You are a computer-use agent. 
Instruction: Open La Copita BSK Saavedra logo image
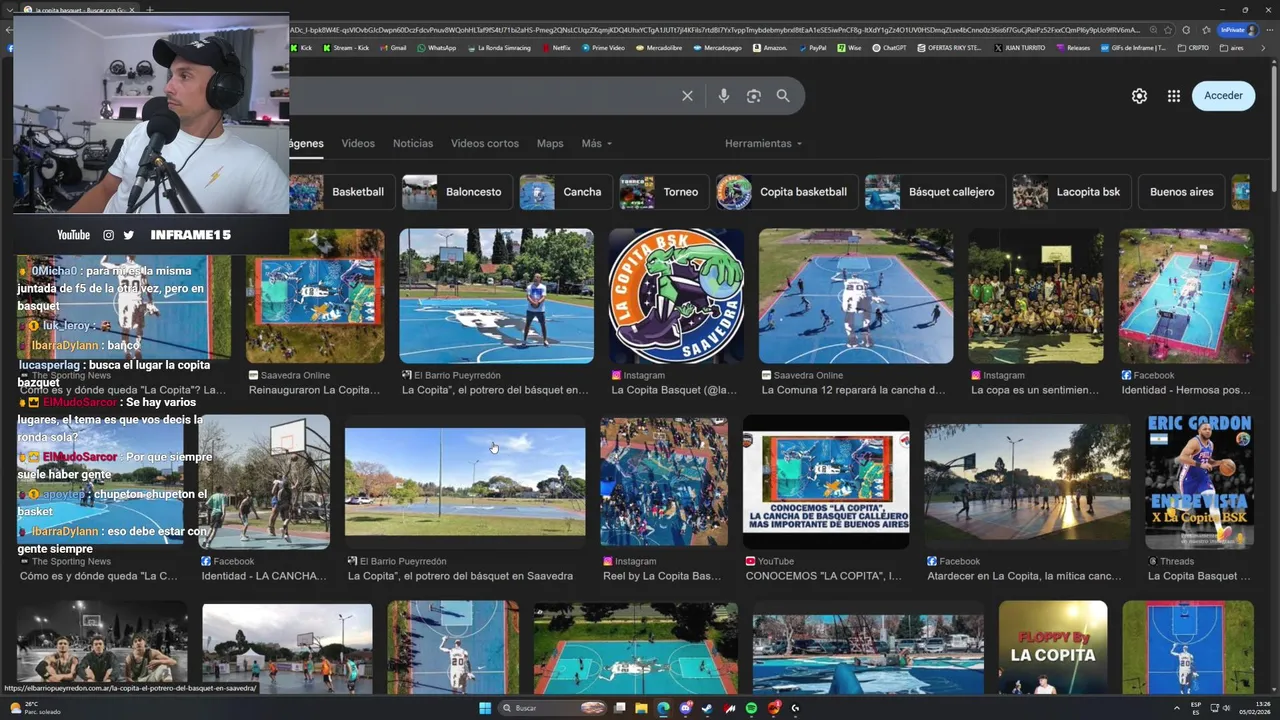tap(676, 296)
